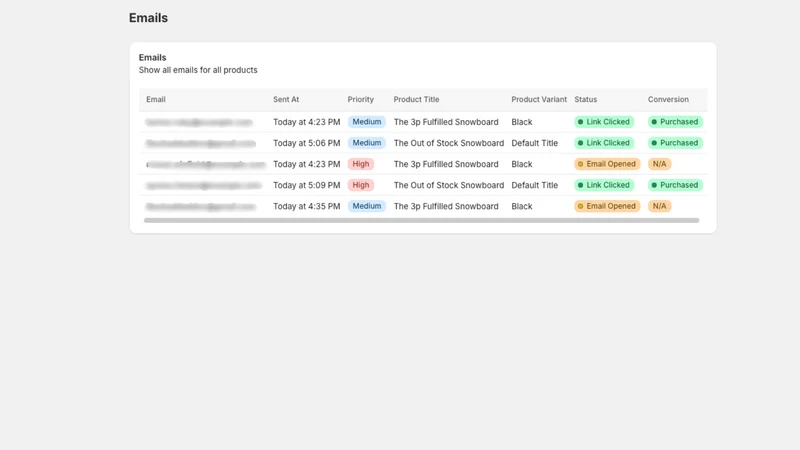Click the Today at 5:06 PM cell

(307, 143)
